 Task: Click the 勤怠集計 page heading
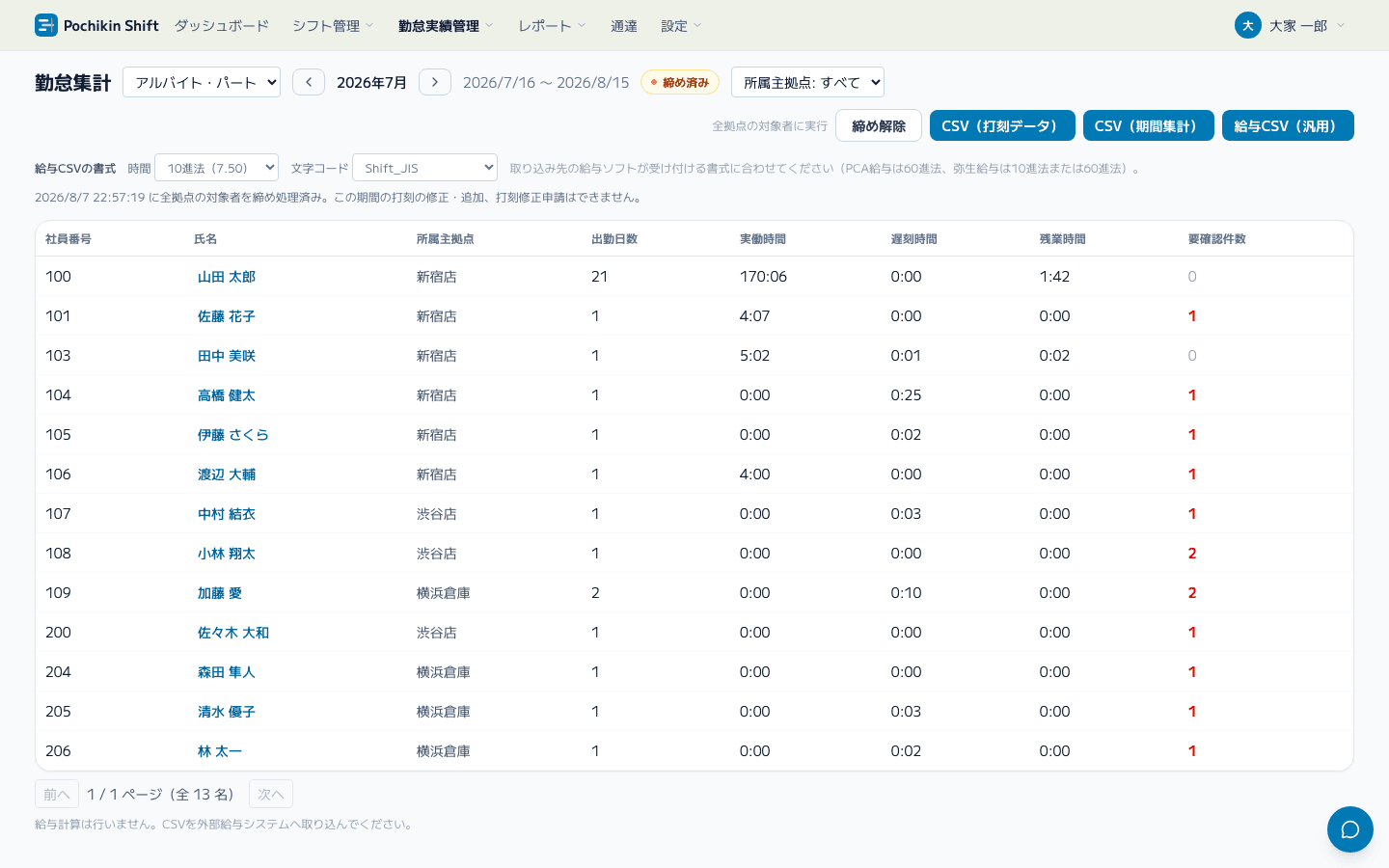point(73,83)
